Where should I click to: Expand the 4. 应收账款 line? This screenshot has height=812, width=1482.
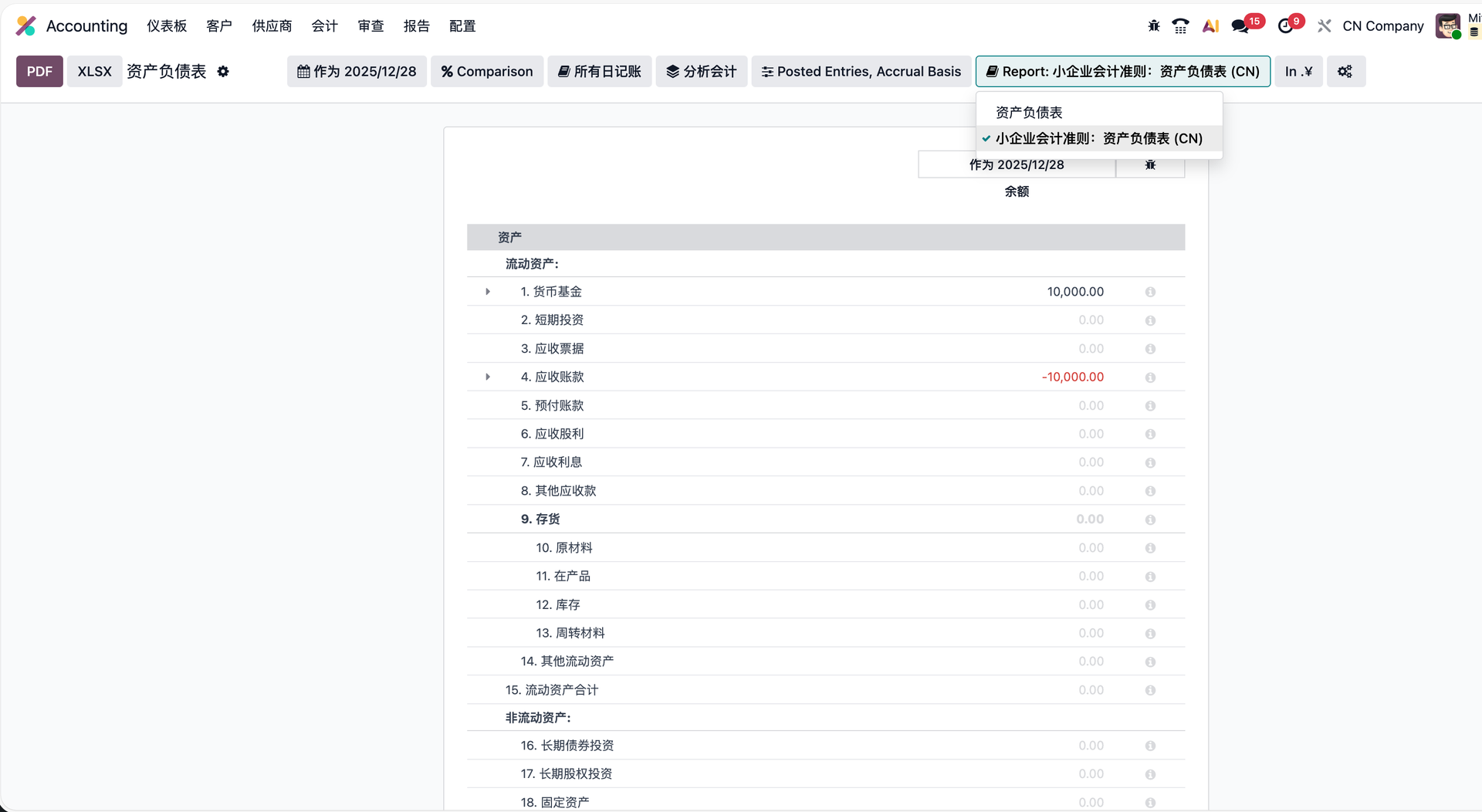click(x=488, y=377)
